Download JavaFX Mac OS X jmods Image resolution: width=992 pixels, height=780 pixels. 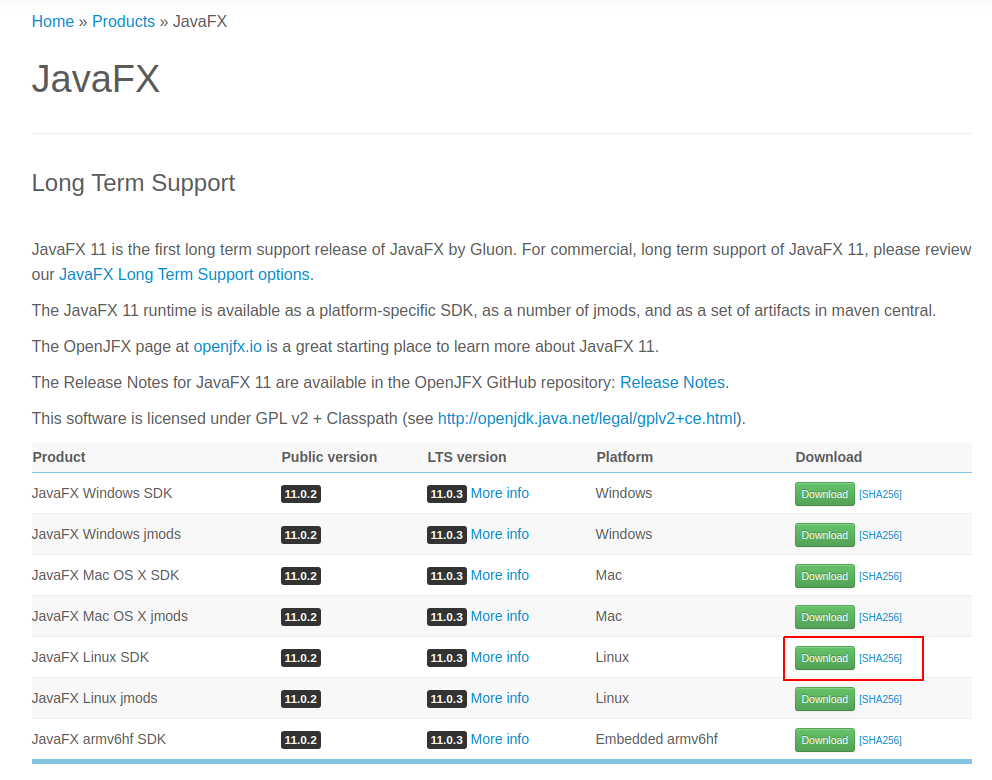coord(824,617)
